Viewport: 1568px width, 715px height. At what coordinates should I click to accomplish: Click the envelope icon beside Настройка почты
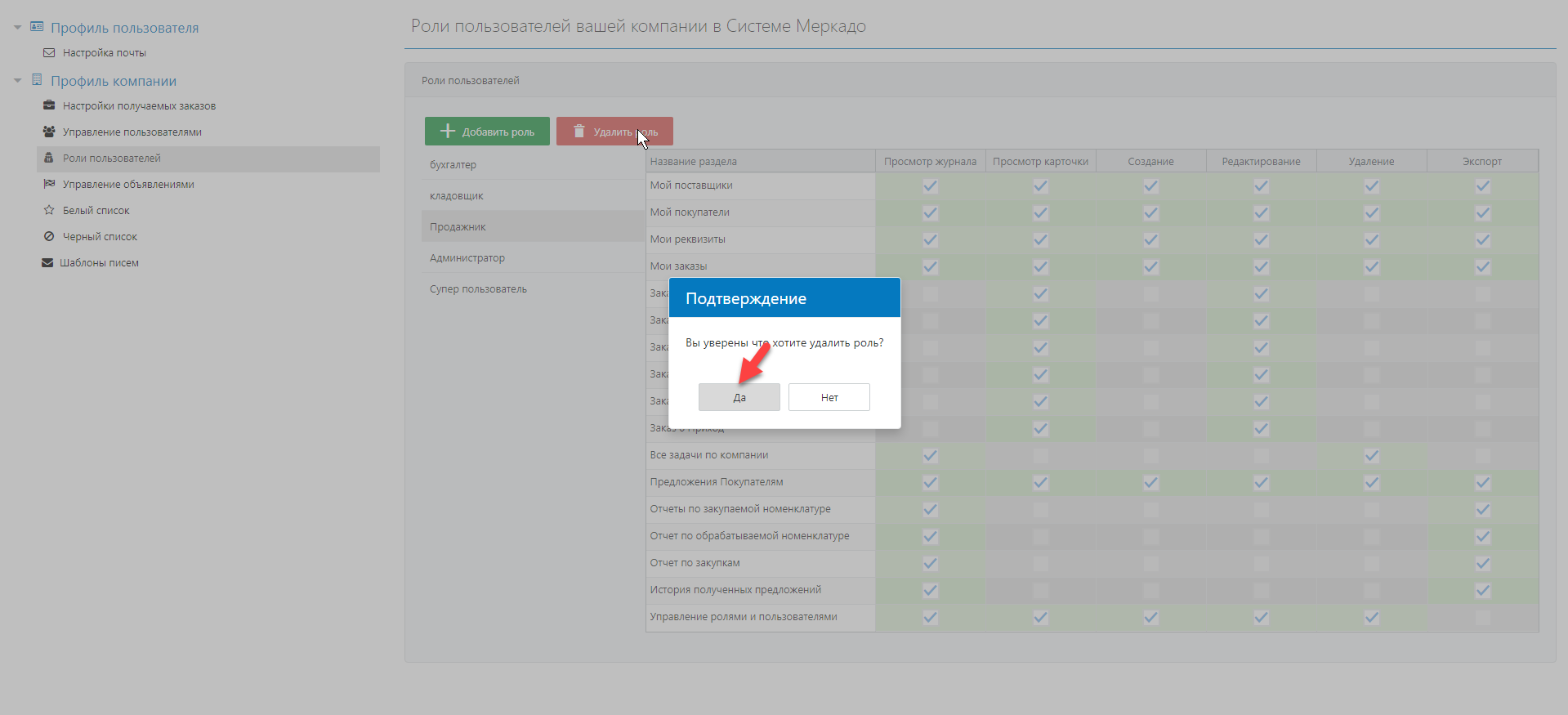(49, 53)
